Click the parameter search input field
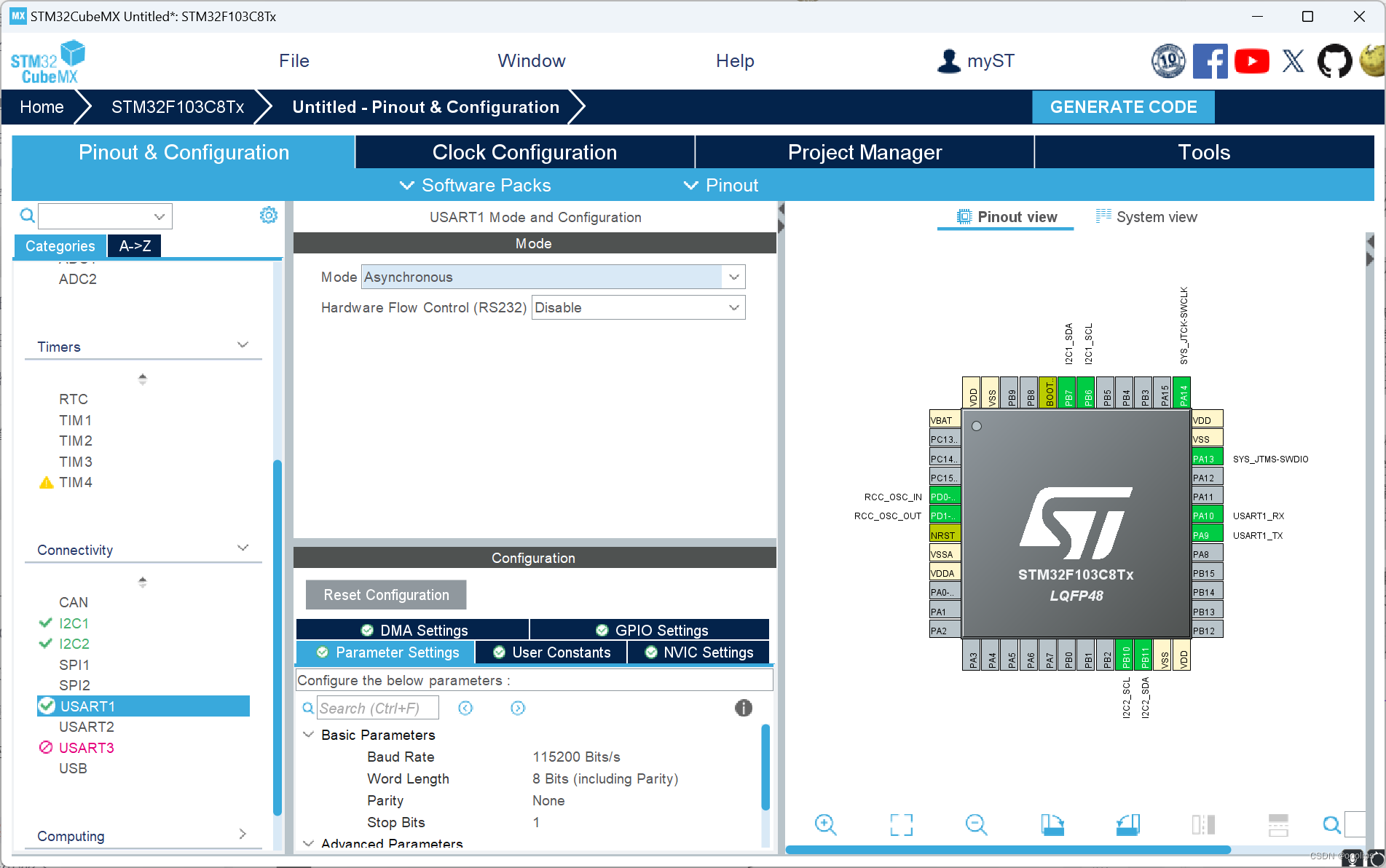This screenshot has width=1386, height=868. [377, 708]
